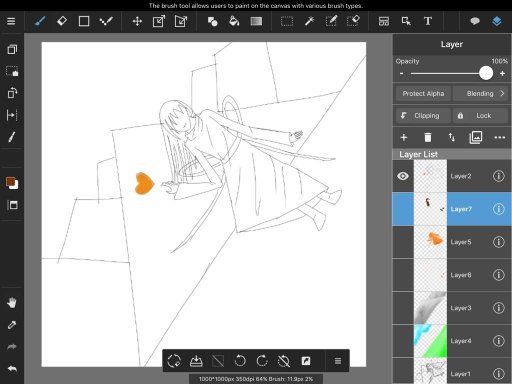Click the foreground color swatch
The image size is (512, 384).
(10, 182)
